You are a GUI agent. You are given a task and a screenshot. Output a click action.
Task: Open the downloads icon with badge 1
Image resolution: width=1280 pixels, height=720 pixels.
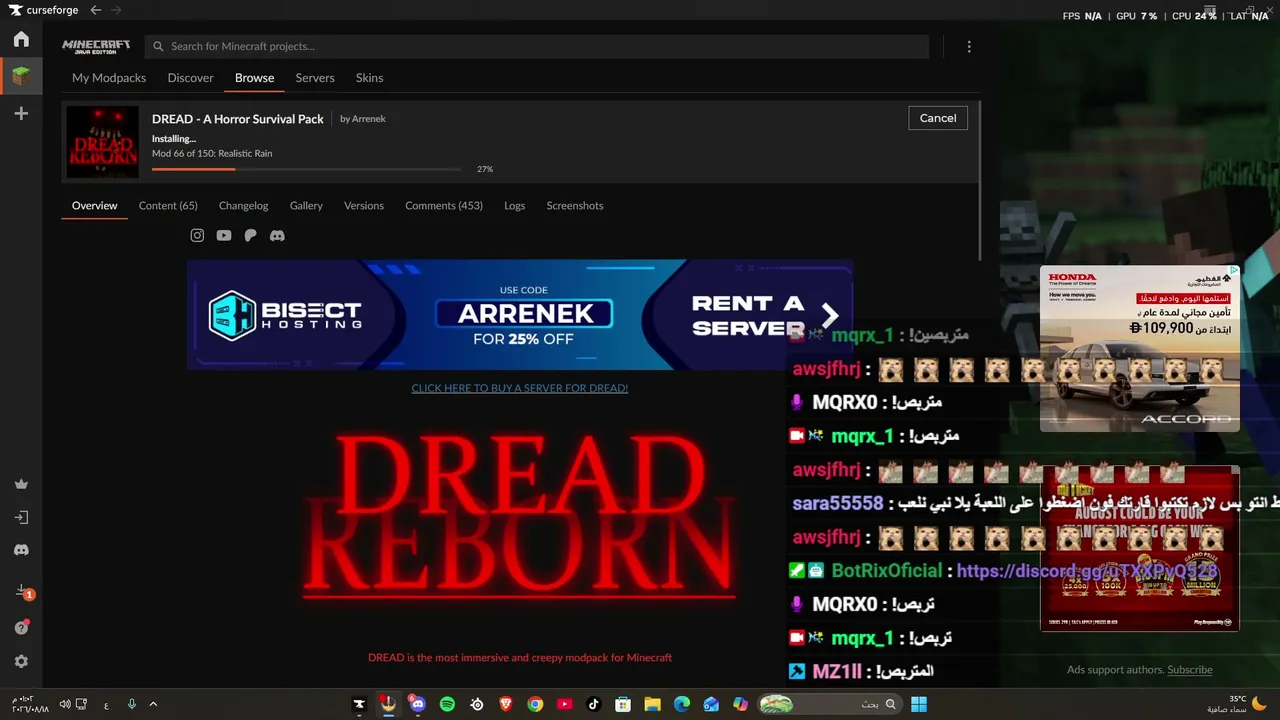23,591
